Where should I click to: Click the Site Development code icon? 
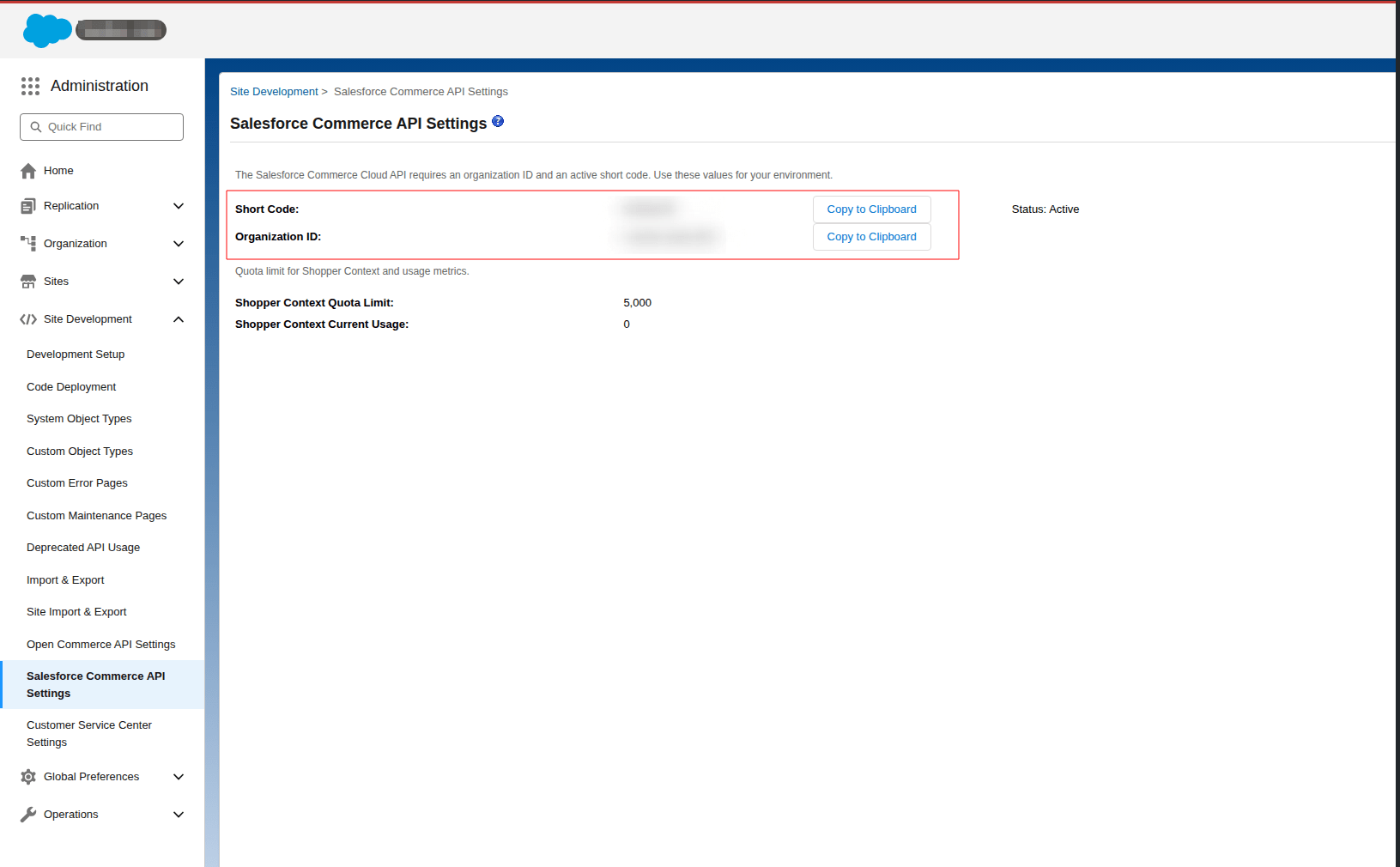click(28, 318)
